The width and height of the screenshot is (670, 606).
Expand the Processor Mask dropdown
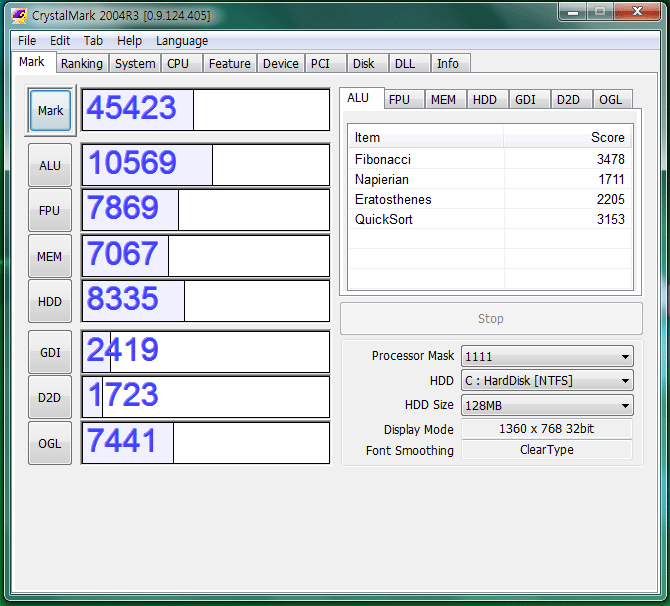[x=547, y=356]
